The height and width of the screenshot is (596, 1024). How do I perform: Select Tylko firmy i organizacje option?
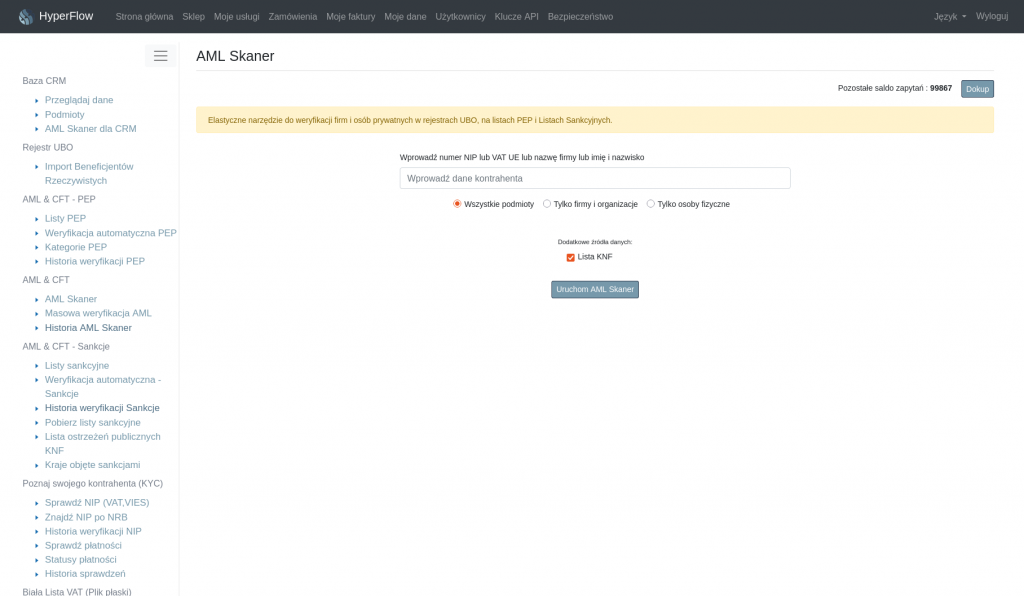click(x=547, y=204)
